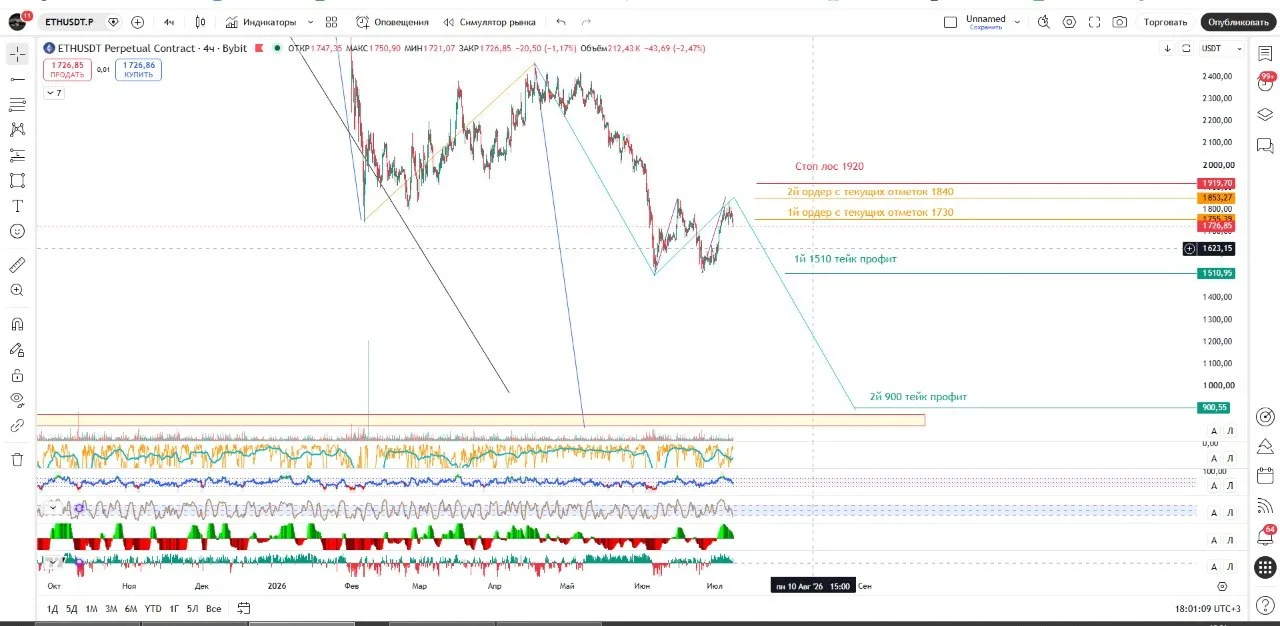Toggle magnet mode in left toolbar
The height and width of the screenshot is (626, 1280).
(x=17, y=324)
